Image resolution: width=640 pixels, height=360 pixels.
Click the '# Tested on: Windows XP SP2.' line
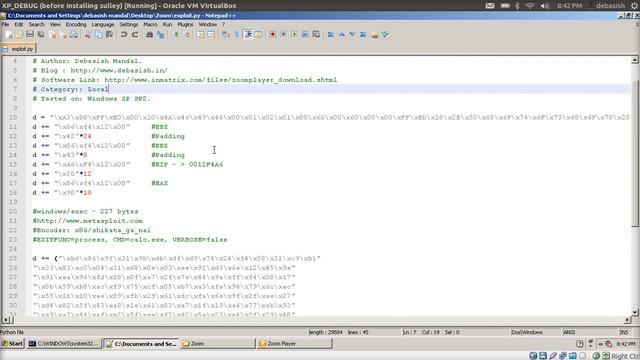(x=91, y=99)
